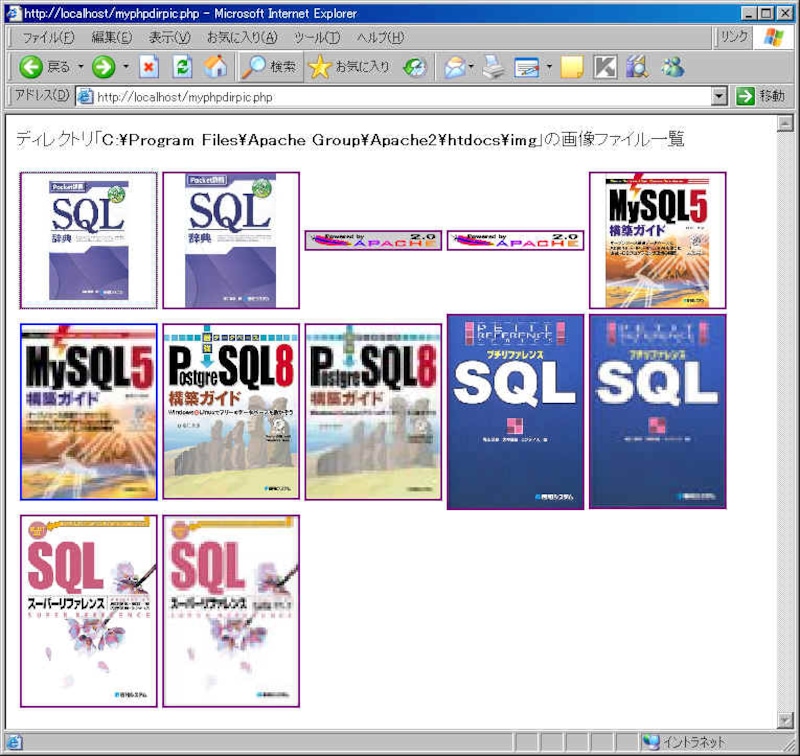Go to the Home page icon

215,67
